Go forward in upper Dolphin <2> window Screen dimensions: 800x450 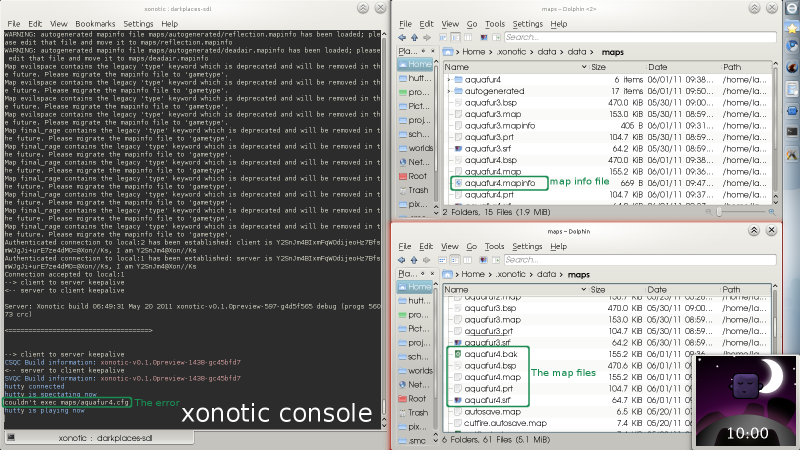point(427,37)
